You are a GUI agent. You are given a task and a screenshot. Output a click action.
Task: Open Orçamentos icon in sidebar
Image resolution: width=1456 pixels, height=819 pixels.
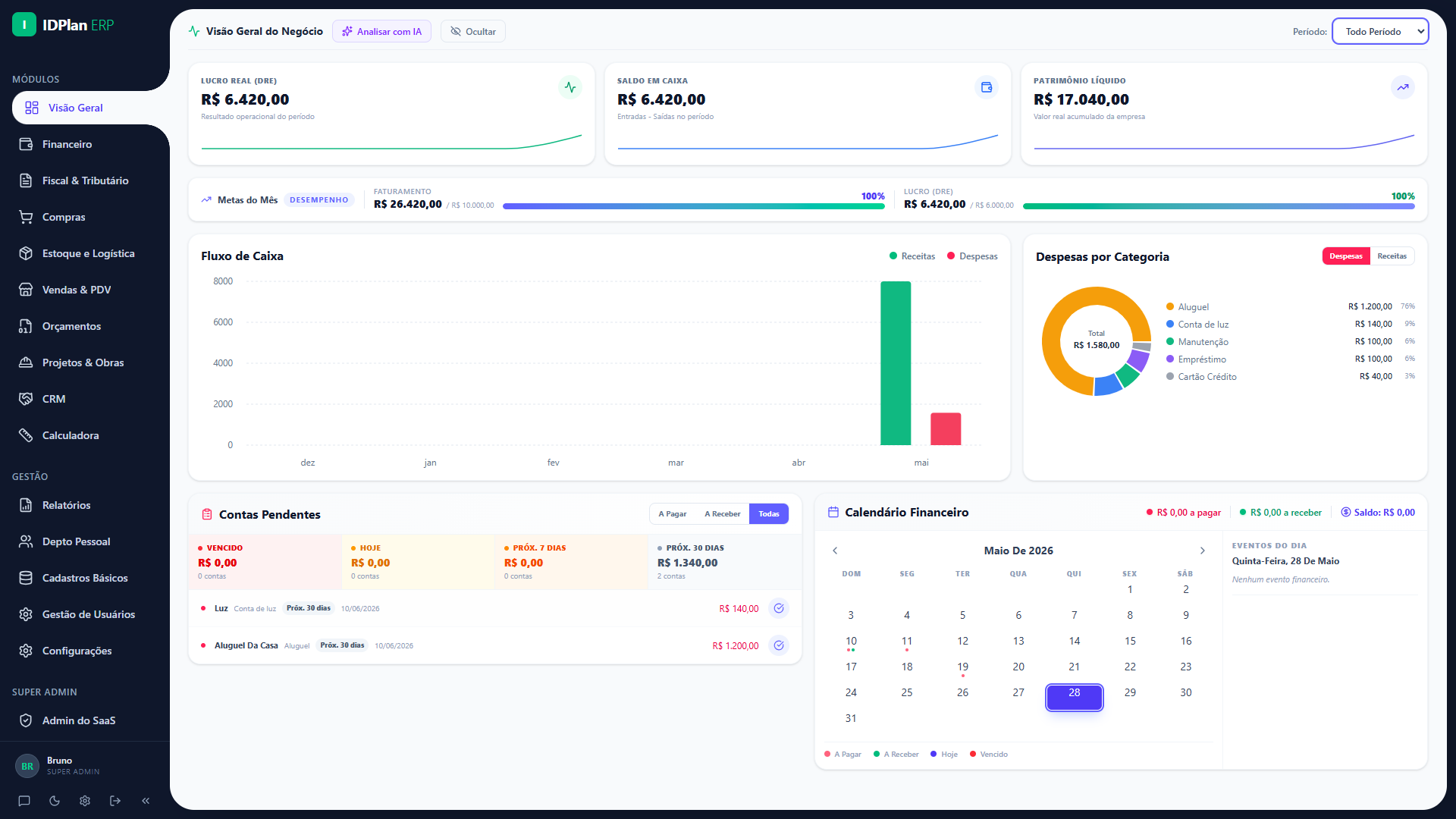(26, 326)
